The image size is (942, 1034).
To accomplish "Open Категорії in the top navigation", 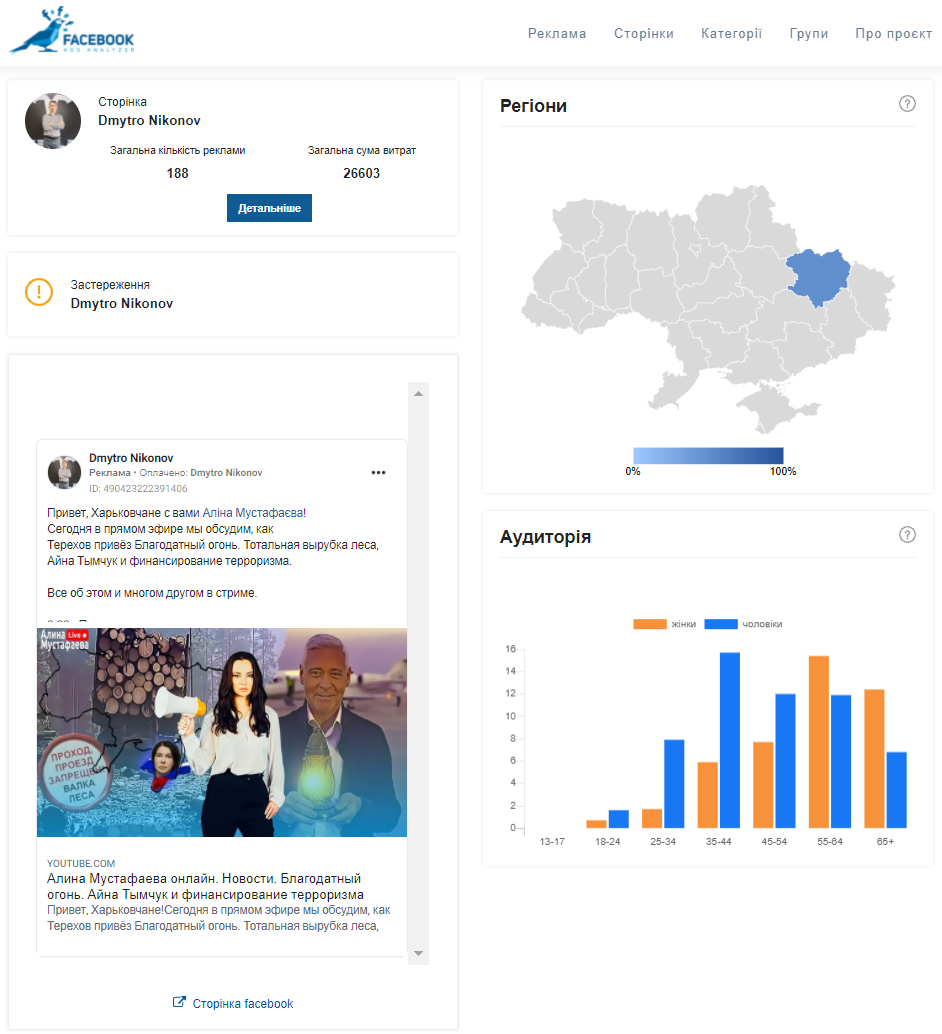I will coord(731,33).
